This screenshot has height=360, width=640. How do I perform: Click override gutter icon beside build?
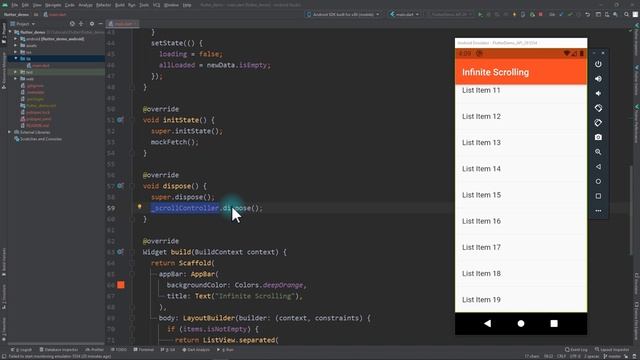(120, 252)
